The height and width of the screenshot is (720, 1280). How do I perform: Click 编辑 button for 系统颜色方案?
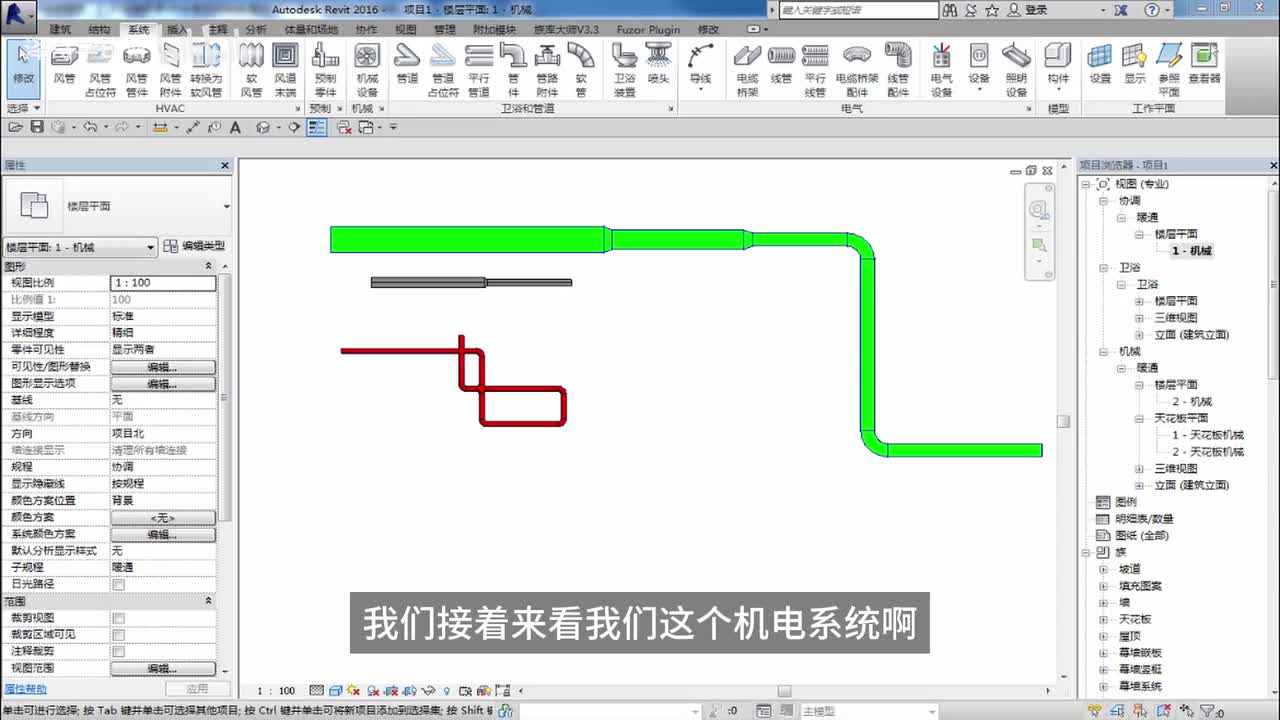(163, 535)
